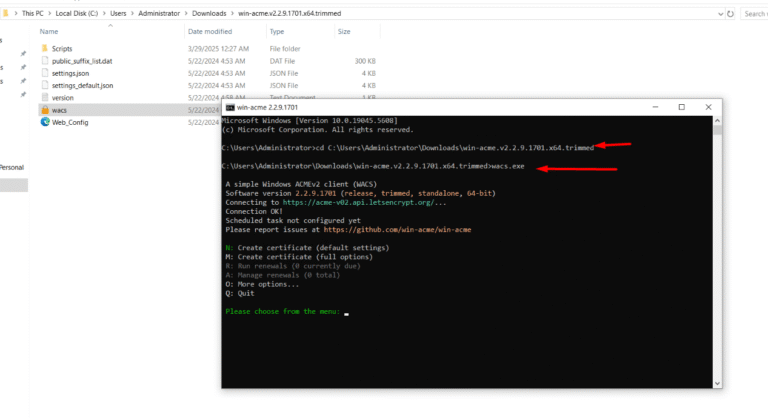The height and width of the screenshot is (418, 768).
Task: Click 'M: Create certificate (full options)' line
Action: (299, 257)
